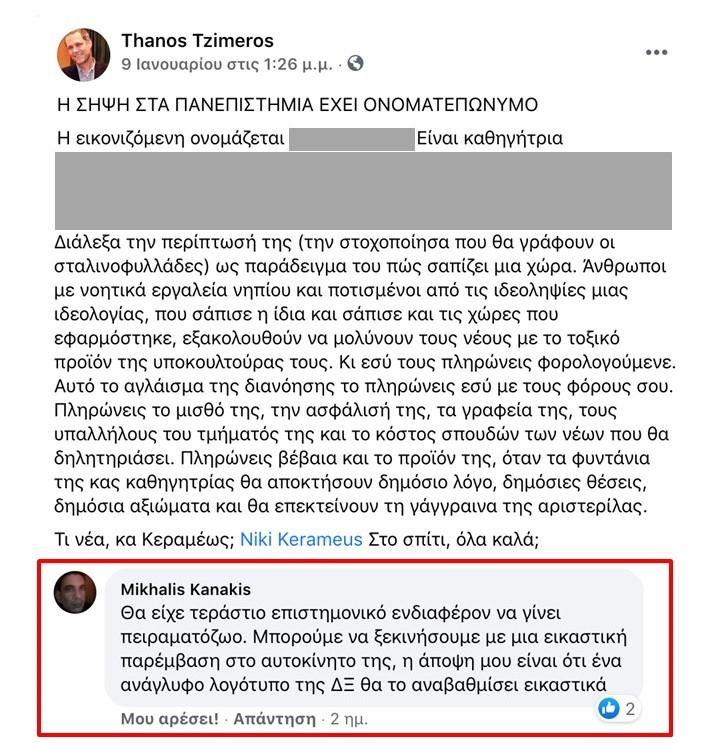Viewport: 712px width, 743px height.
Task: Open the post's three-dot options menu
Action: point(656,52)
